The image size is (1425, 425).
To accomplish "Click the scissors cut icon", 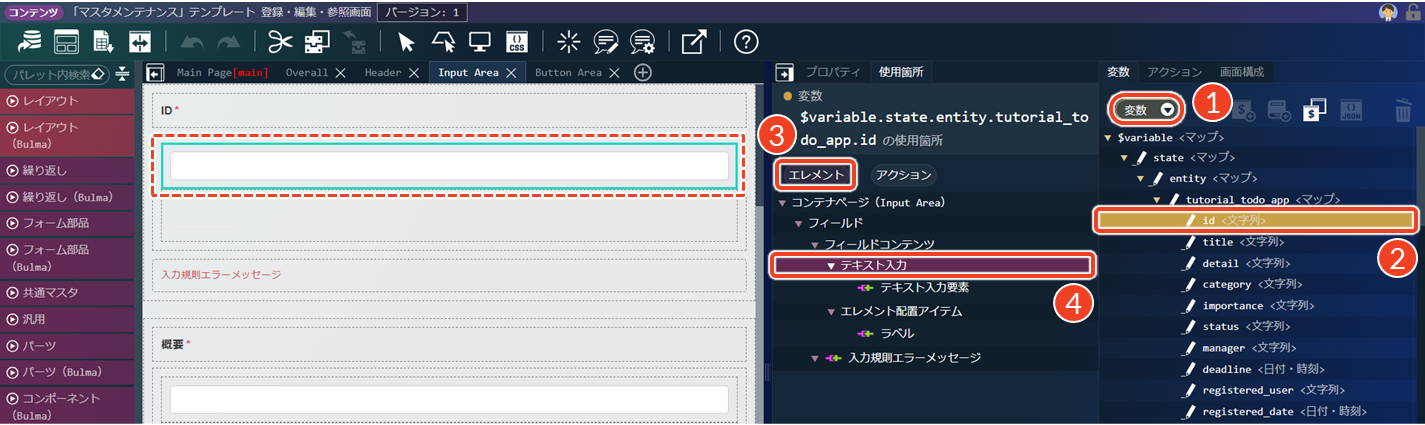I will [281, 41].
